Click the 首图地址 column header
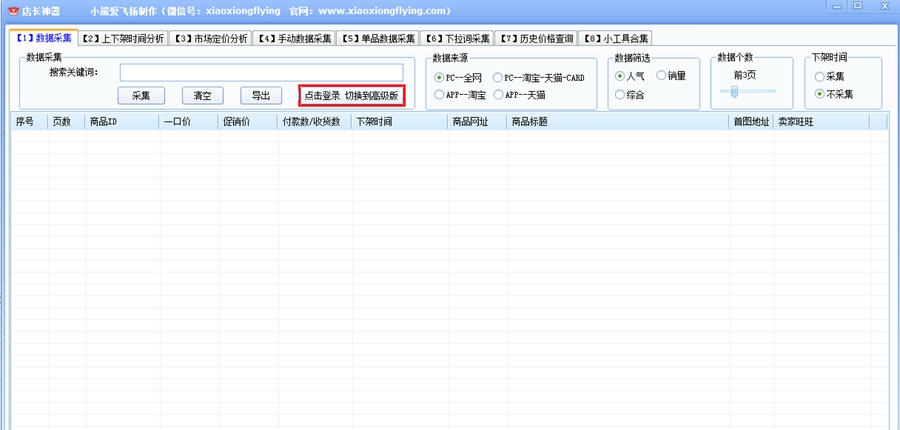Viewport: 900px width, 430px height. click(x=751, y=122)
